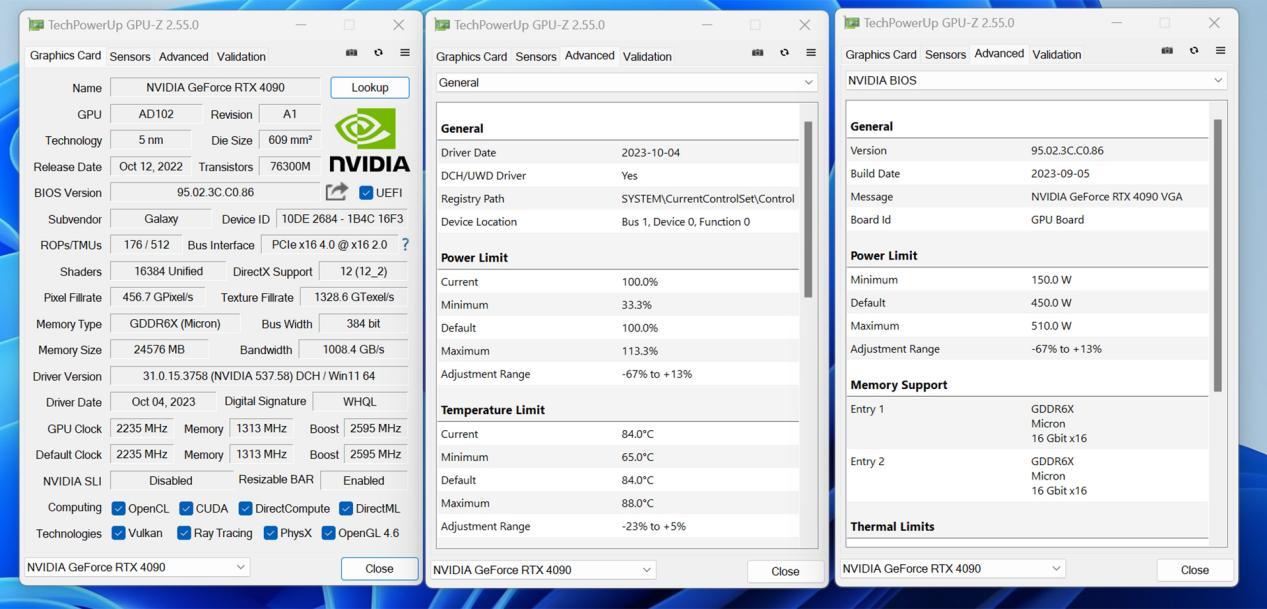Viewport: 1267px width, 609px height.
Task: Expand the NVIDIA BIOS category dropdown
Action: 1035,81
